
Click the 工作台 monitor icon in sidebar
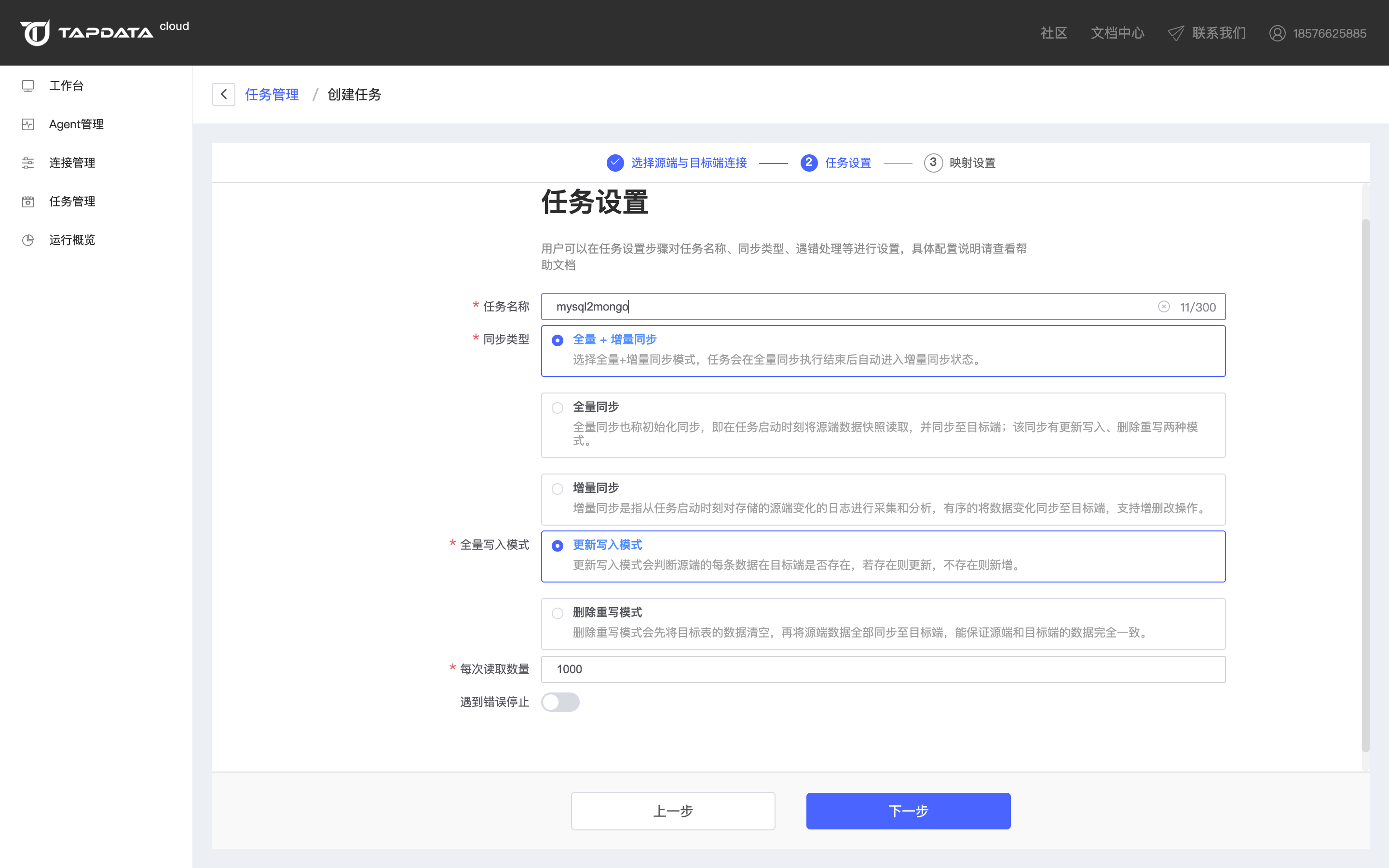tap(28, 86)
